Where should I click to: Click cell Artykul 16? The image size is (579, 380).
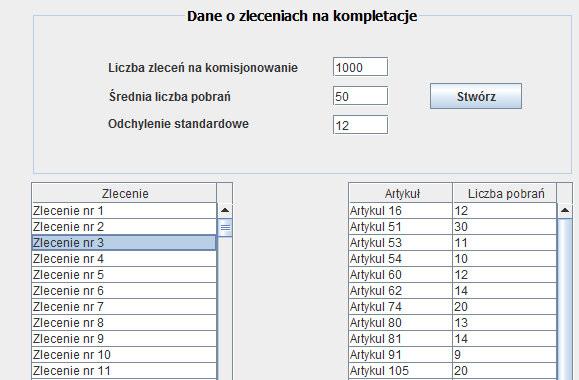401,210
